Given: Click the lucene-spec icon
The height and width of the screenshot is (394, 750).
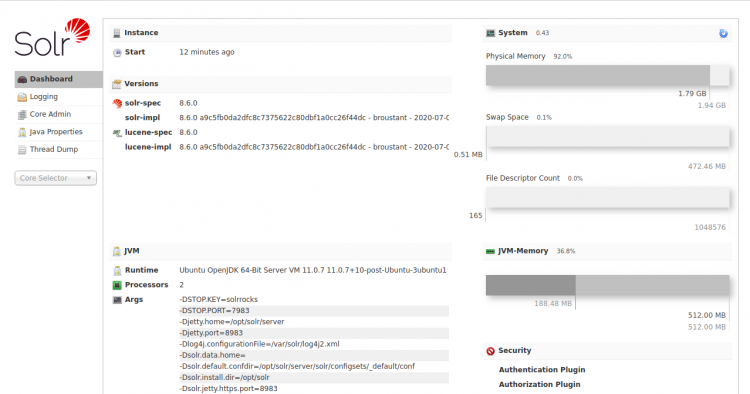Looking at the screenshot, I should 117,133.
